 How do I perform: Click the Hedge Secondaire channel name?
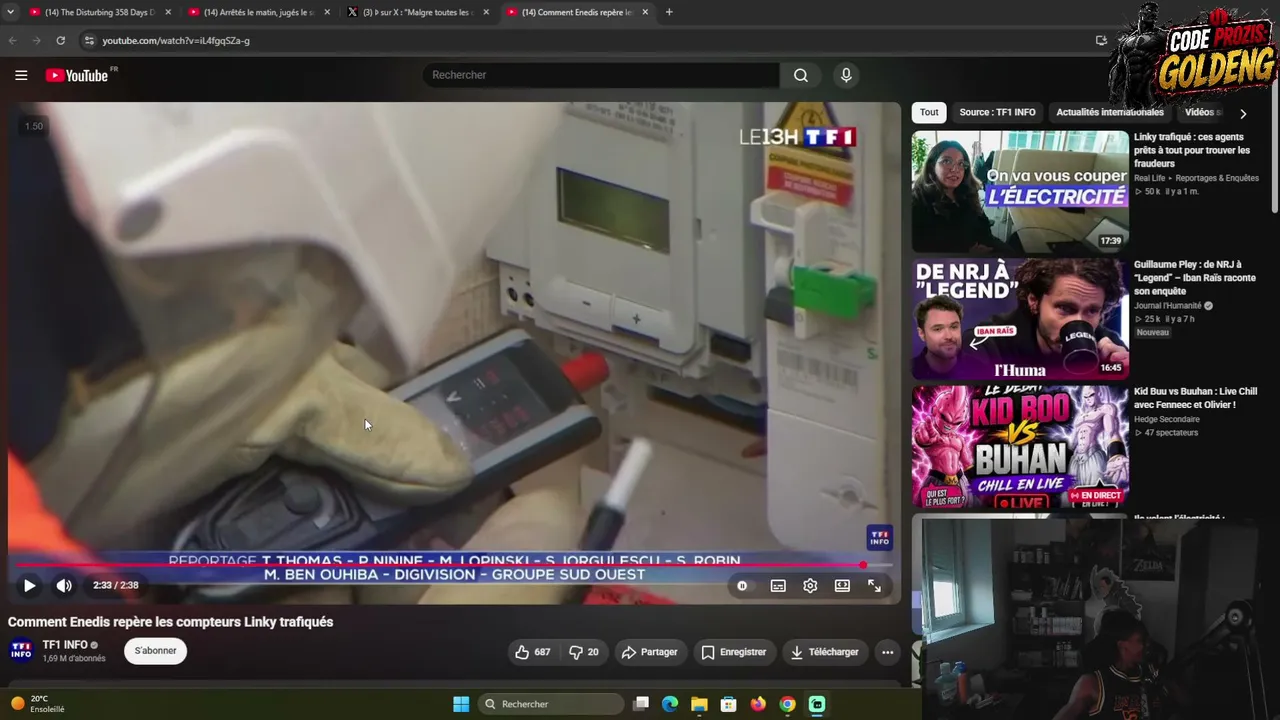pos(1167,419)
